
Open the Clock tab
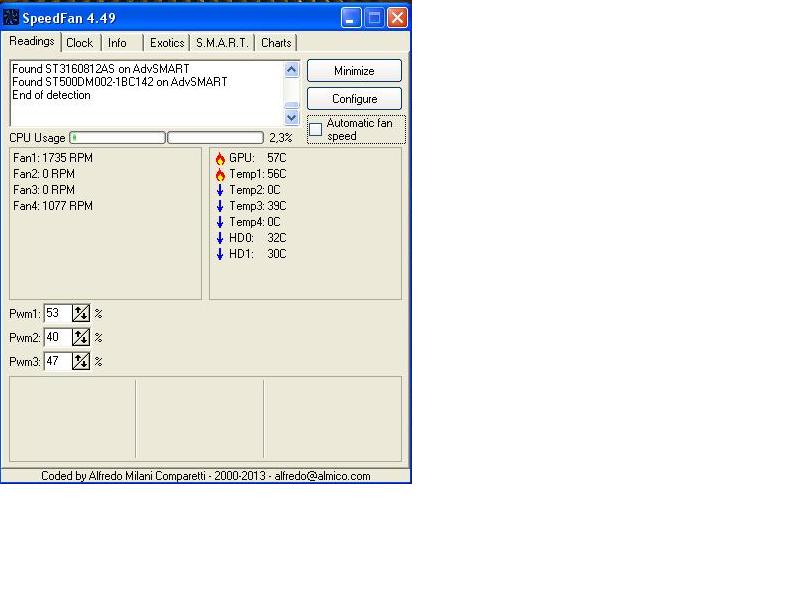(80, 43)
